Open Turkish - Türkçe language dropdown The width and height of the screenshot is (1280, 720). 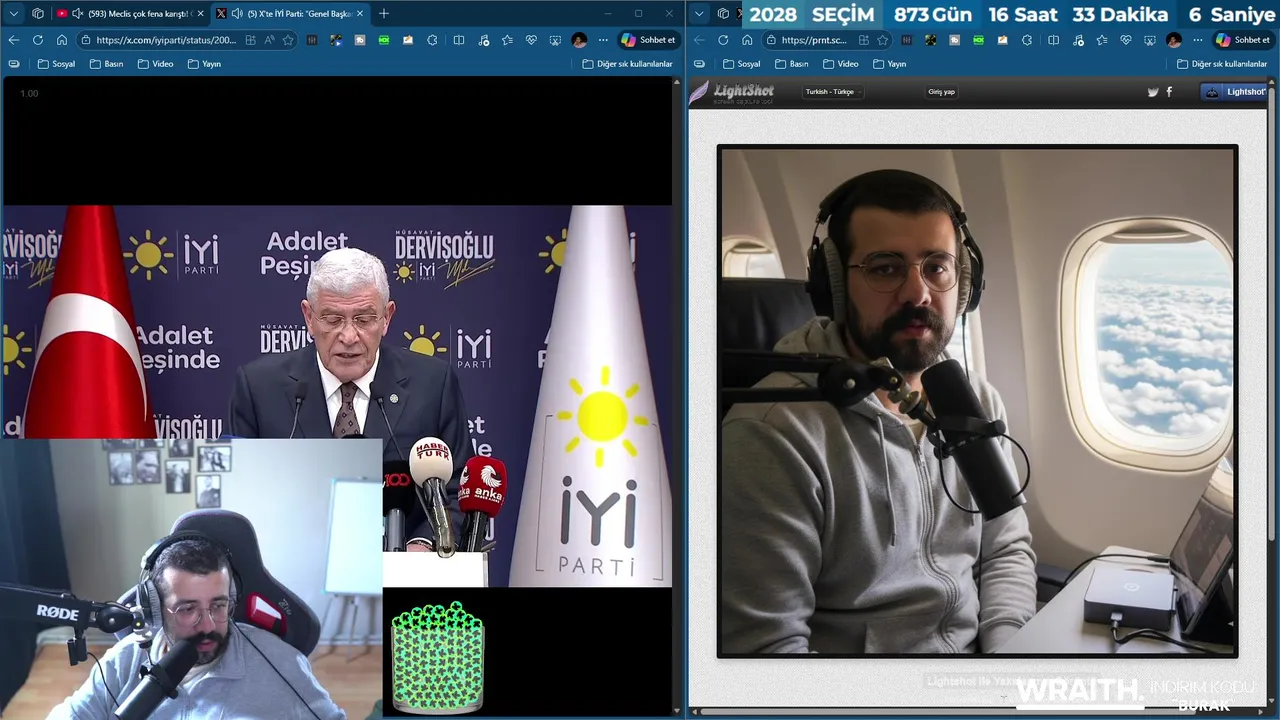click(833, 92)
